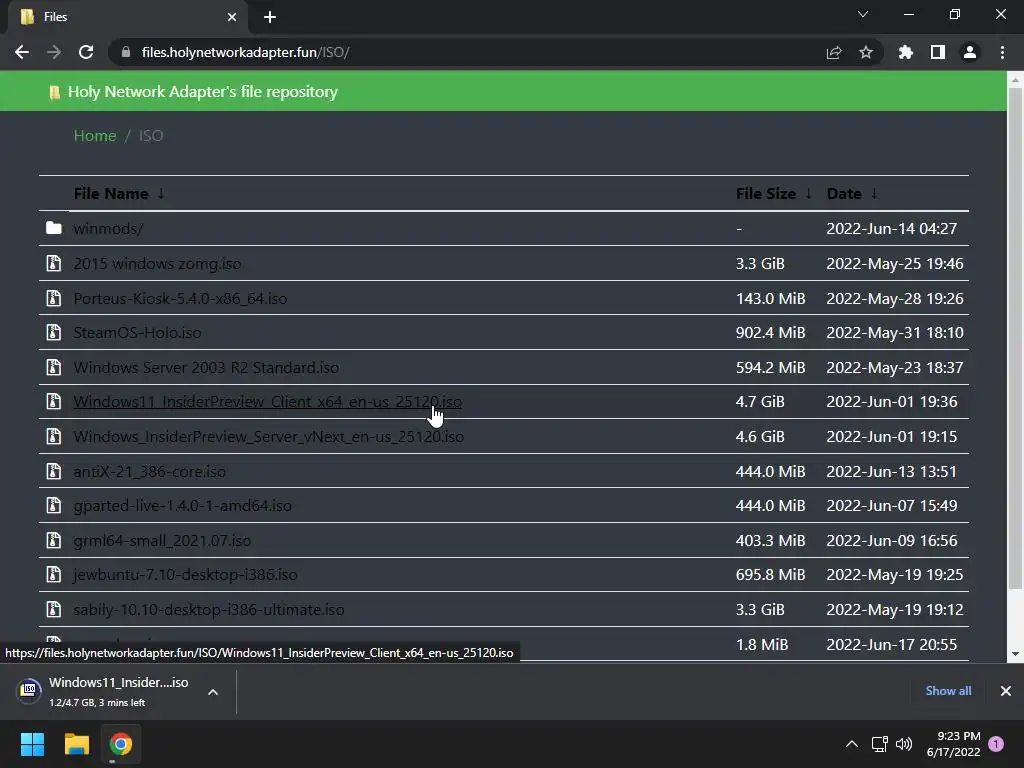
Task: Open File Explorer from the taskbar
Action: point(77,744)
